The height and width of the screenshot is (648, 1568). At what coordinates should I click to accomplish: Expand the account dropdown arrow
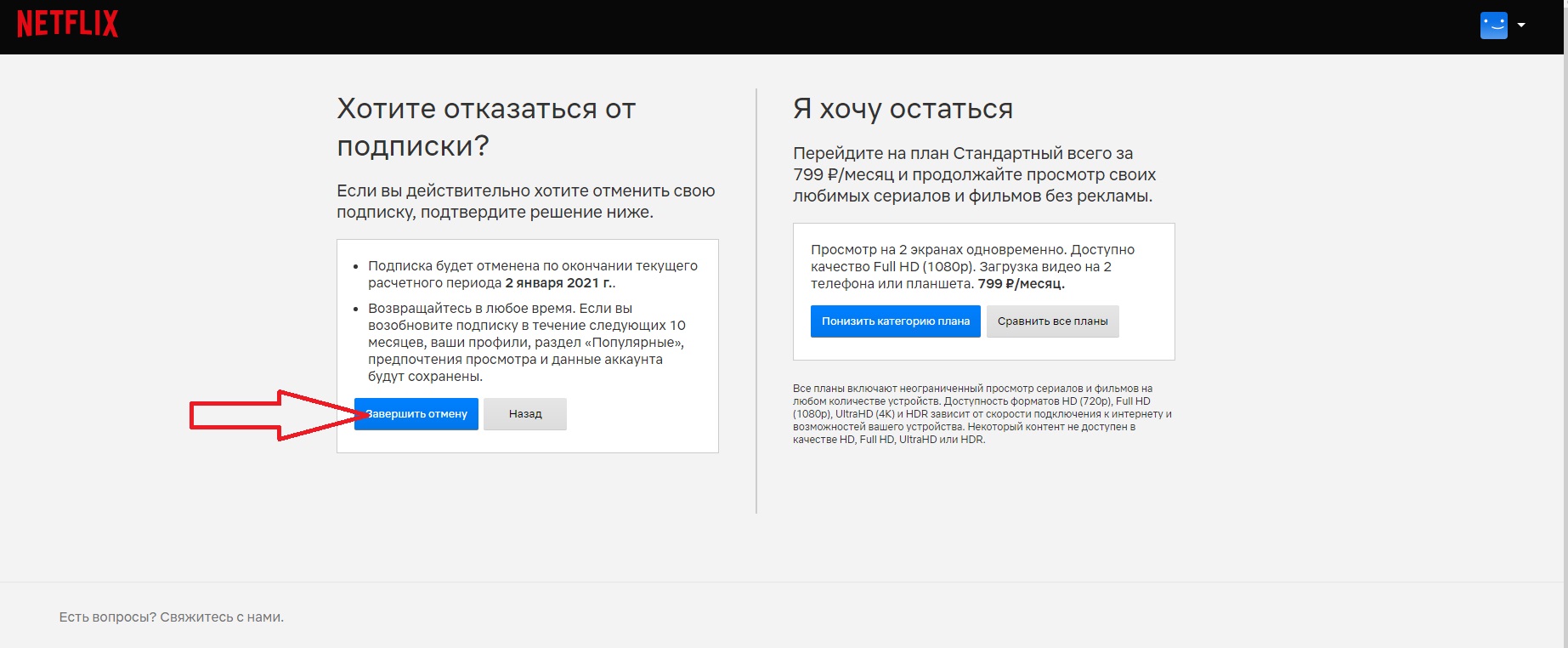1521,26
